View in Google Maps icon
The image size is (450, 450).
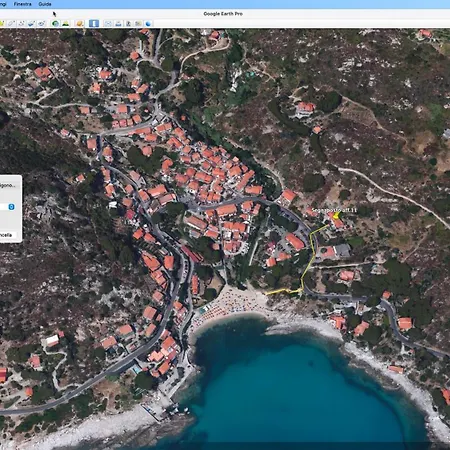138,23
